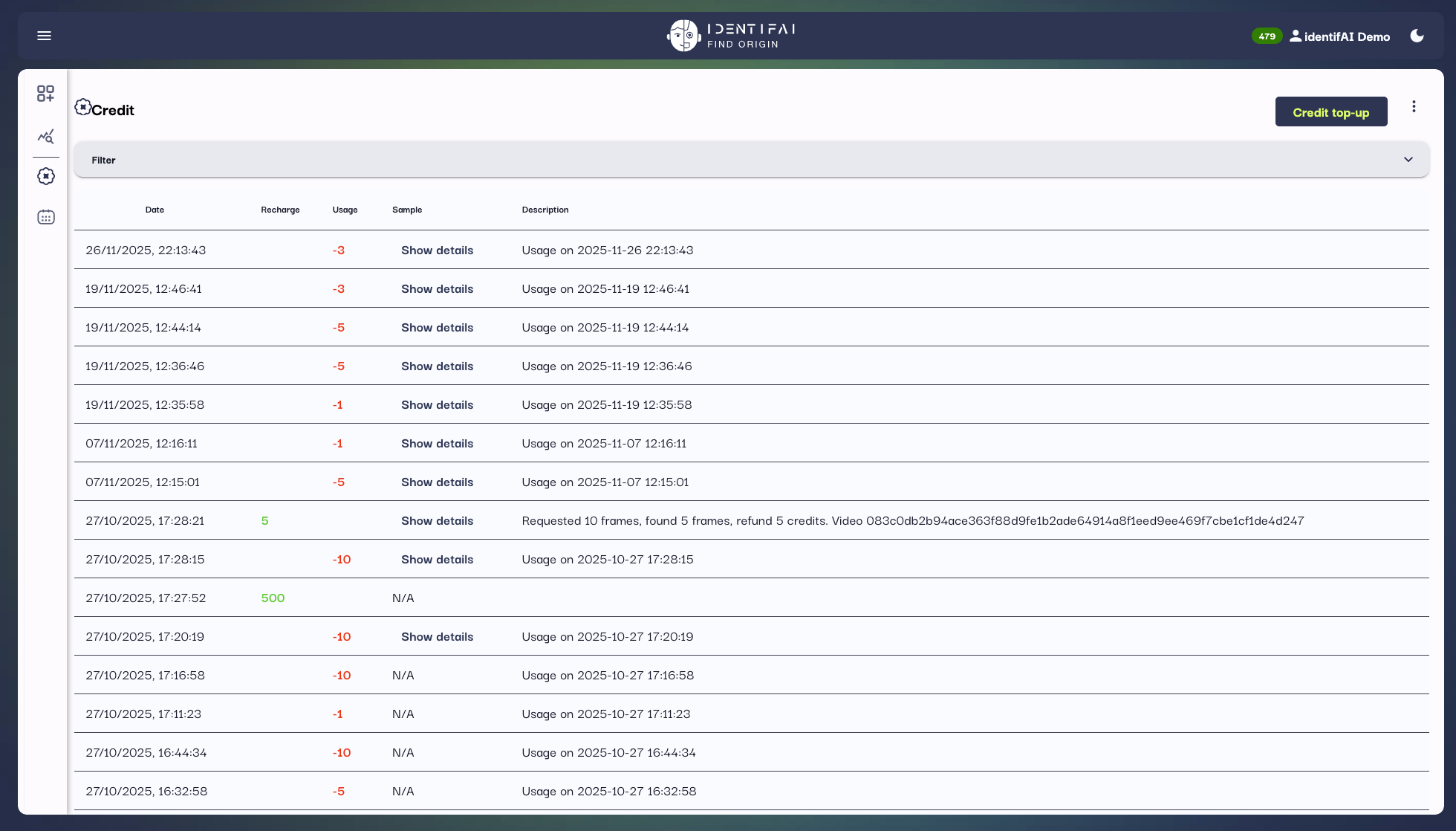Click the identifAI robot logo
1456x831 pixels.
(683, 36)
